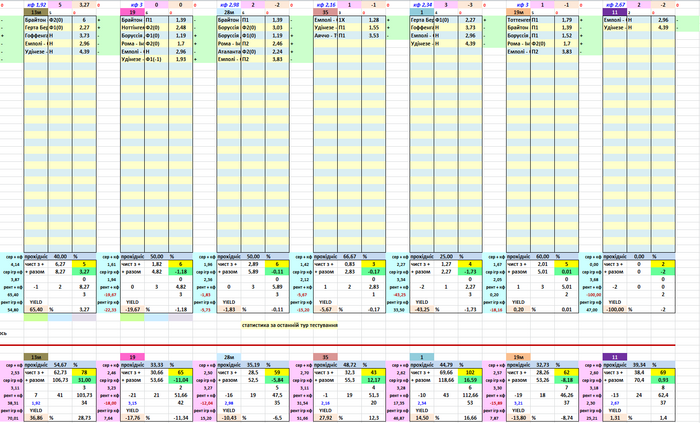This screenshot has width=700, height=423.
Task: Click the green cell showing 31,00
Action: [84, 380]
